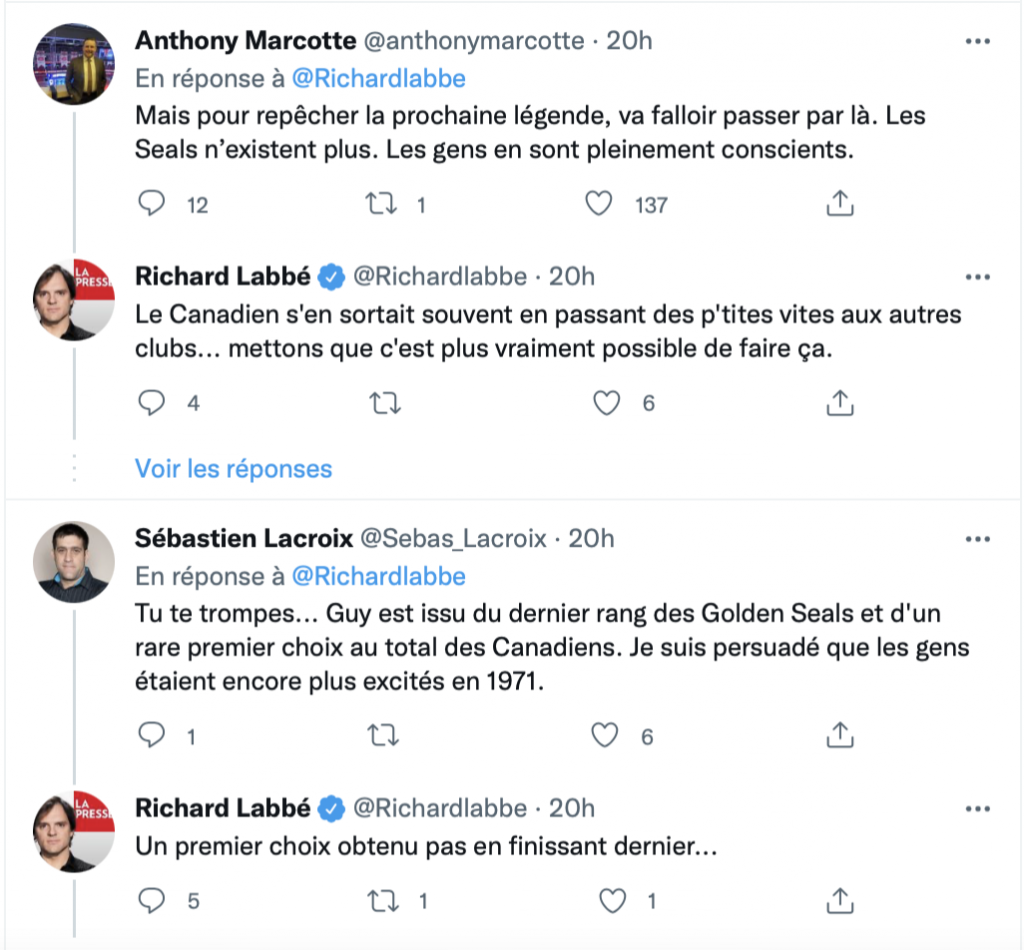The width and height of the screenshot is (1024, 950).
Task: Click Anthony Marcotte's profile picture
Action: coord(75,60)
